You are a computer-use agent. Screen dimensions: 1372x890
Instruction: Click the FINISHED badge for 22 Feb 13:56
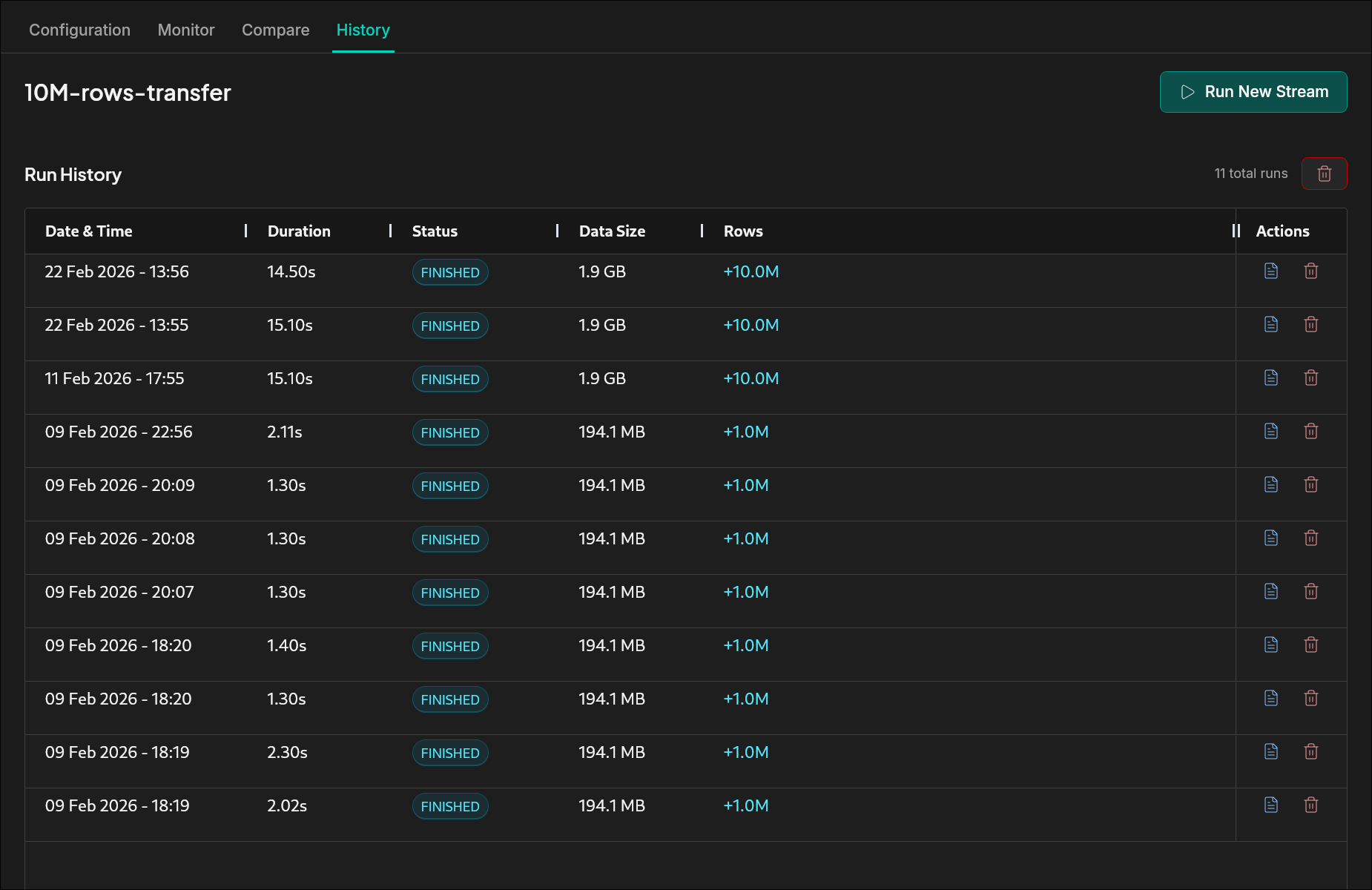pos(450,272)
